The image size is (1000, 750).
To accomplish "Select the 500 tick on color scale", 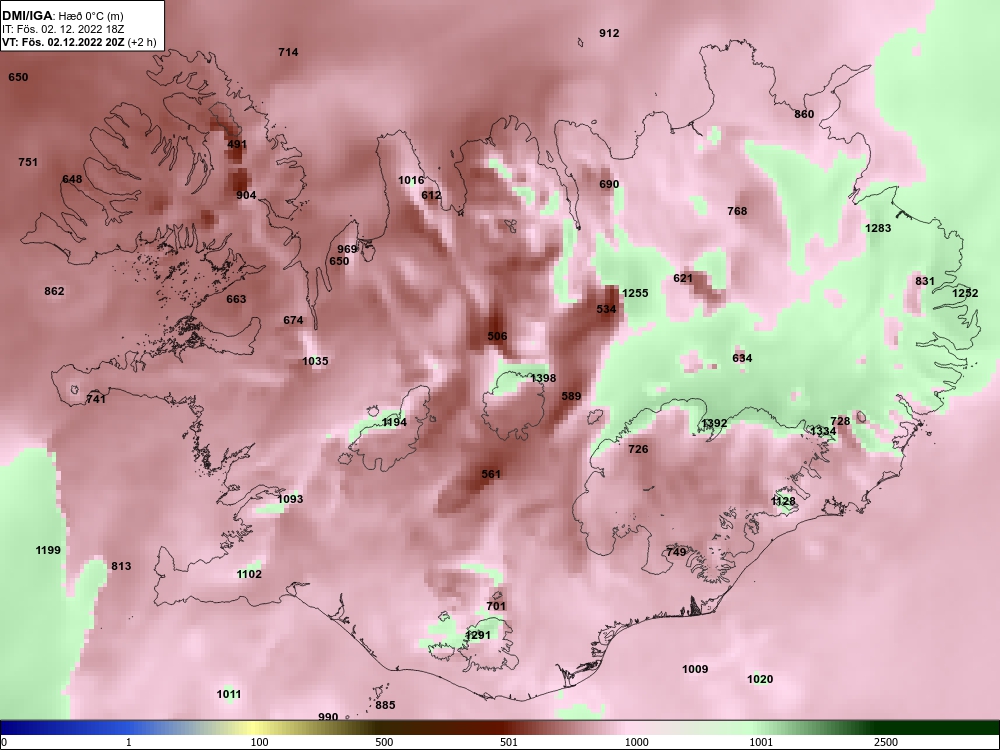I will point(384,742).
